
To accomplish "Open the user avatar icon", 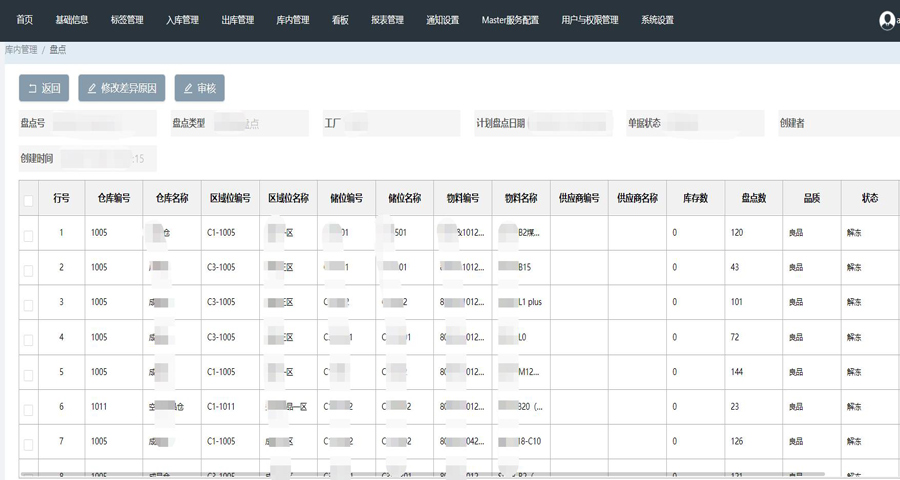I will click(888, 20).
